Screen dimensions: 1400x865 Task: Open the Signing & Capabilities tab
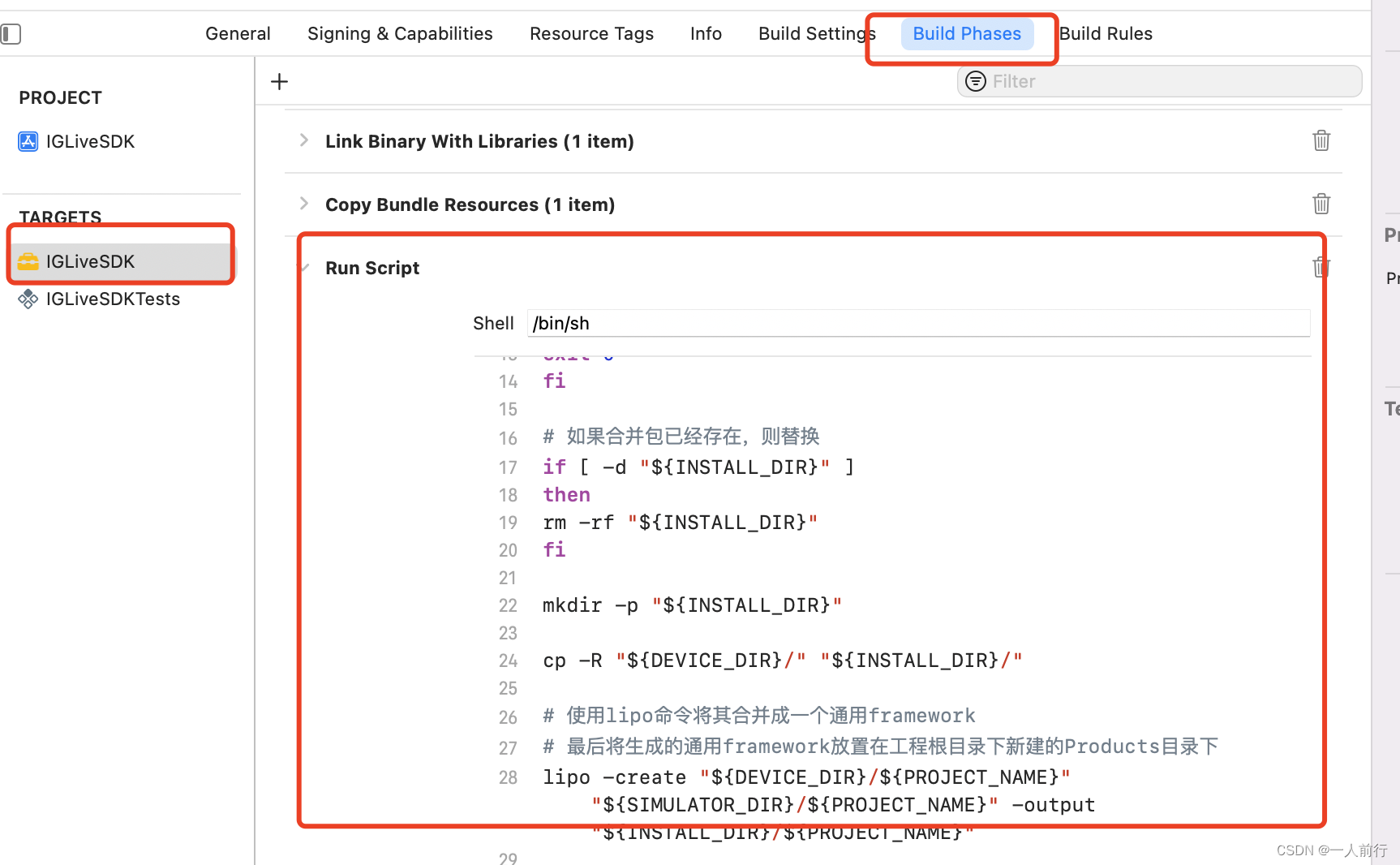coord(400,34)
